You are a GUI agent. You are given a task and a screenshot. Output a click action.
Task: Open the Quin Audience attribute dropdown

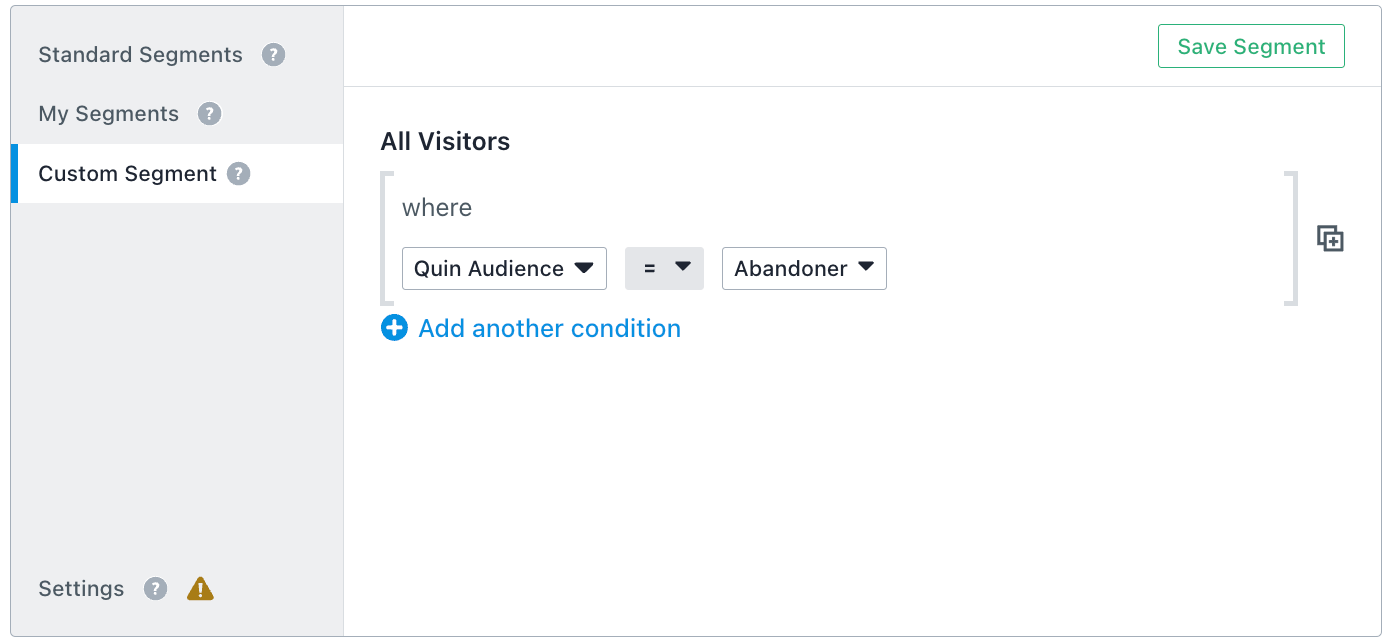click(x=504, y=269)
